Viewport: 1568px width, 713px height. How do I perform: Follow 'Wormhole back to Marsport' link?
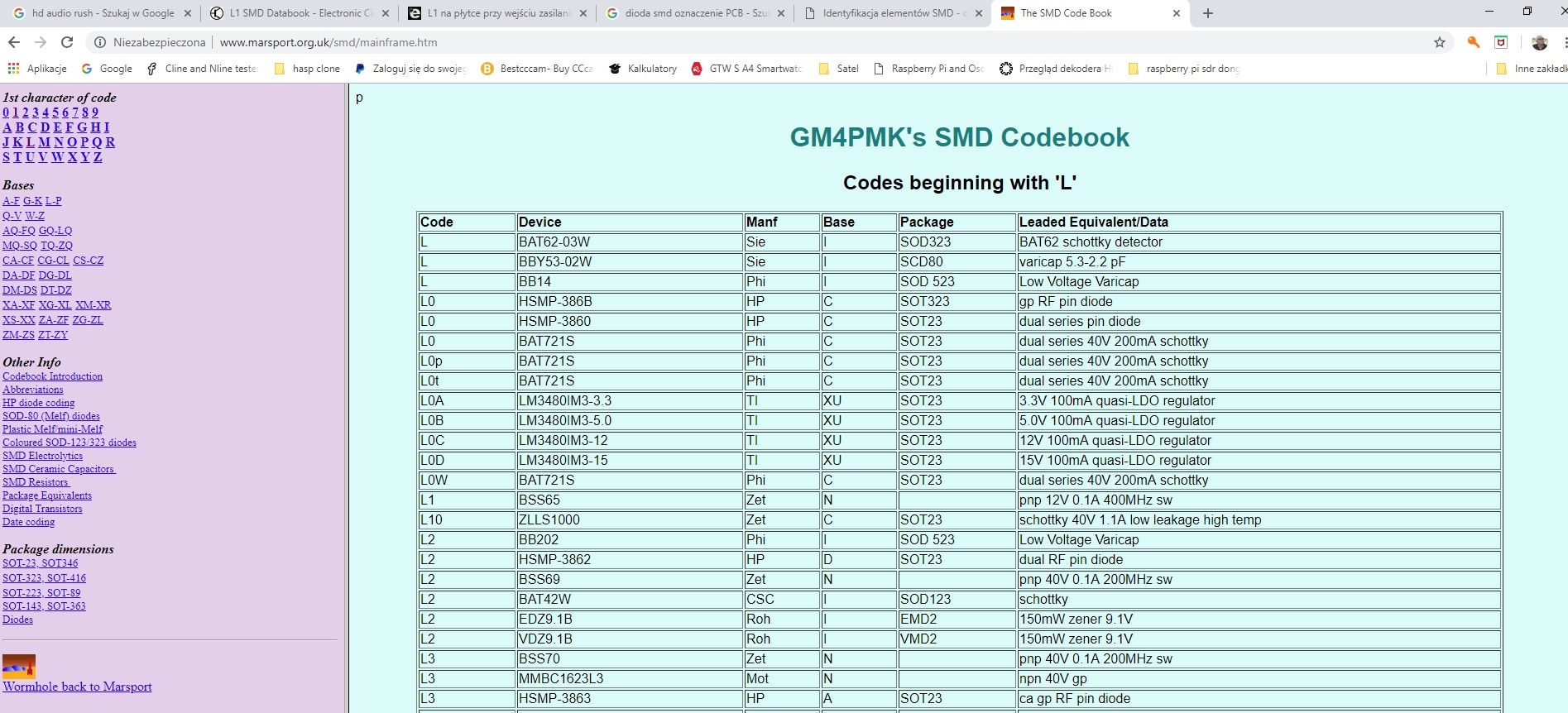78,687
